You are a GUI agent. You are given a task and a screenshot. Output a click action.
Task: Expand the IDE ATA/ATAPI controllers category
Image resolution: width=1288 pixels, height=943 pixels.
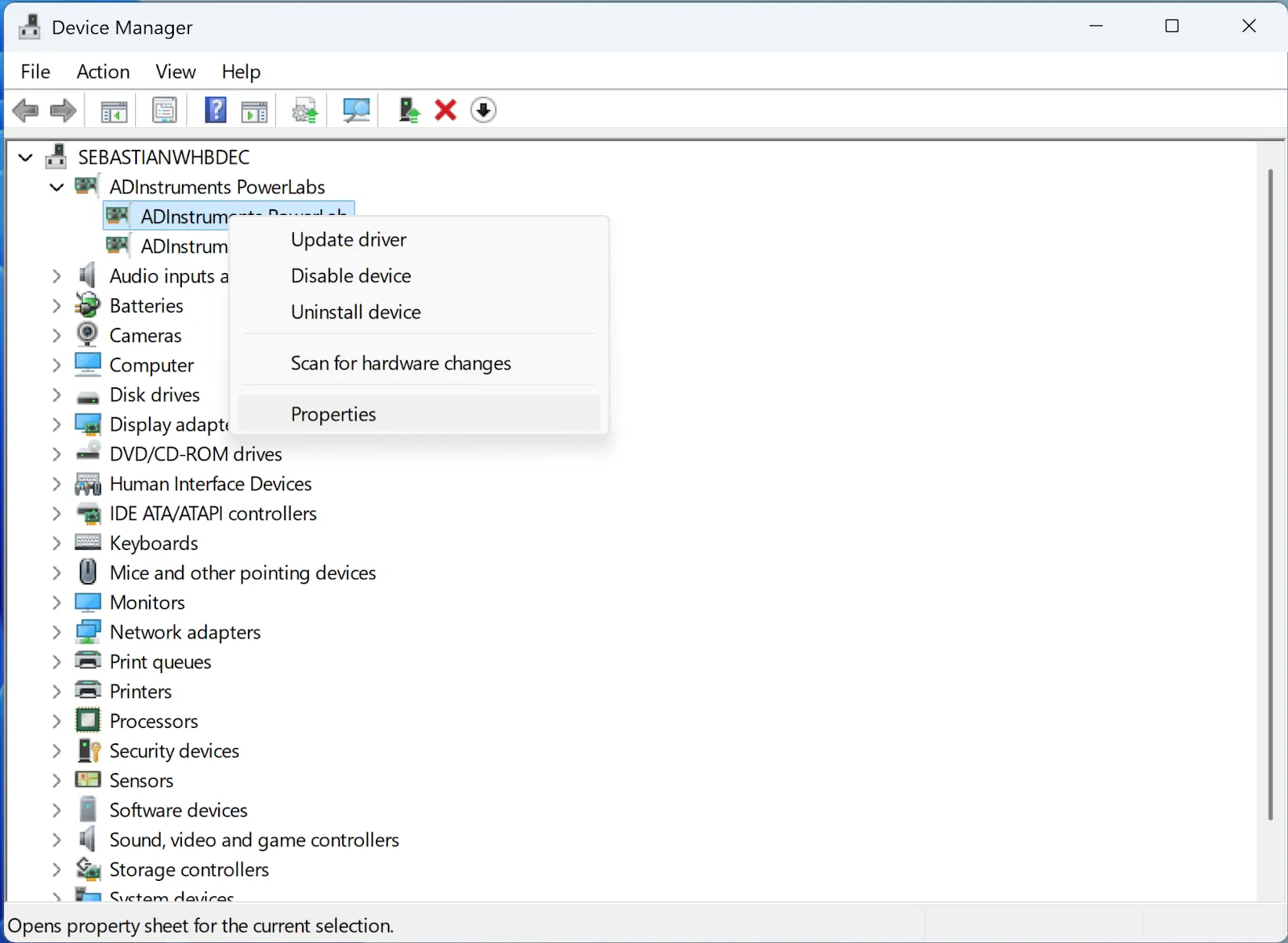point(56,514)
